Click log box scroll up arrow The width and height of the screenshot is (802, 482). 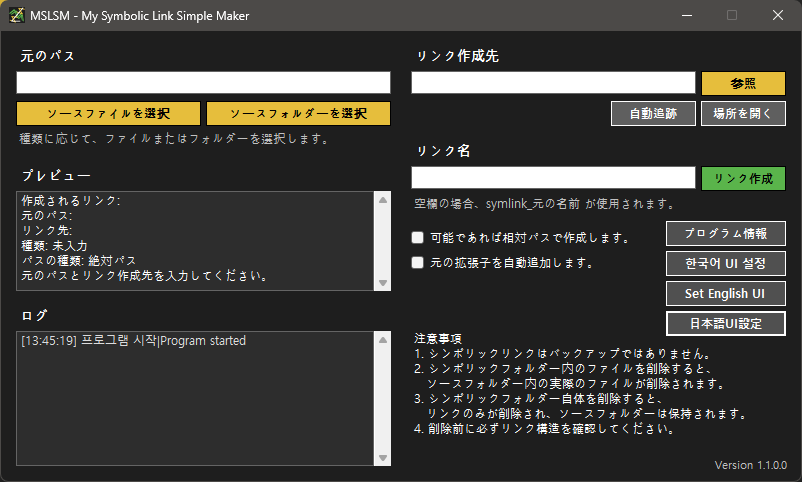click(383, 340)
